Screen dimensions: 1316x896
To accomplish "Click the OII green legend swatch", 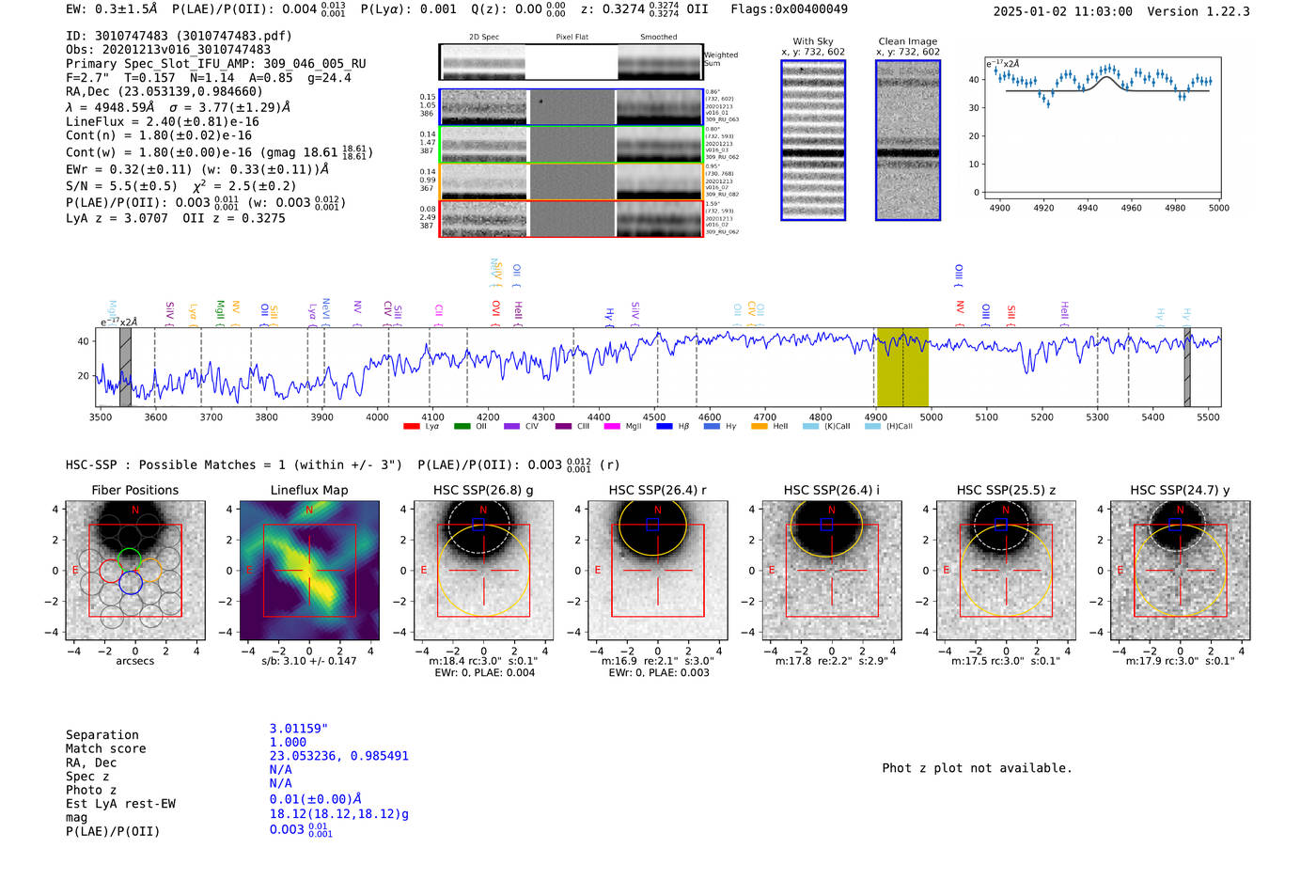I will tap(462, 426).
